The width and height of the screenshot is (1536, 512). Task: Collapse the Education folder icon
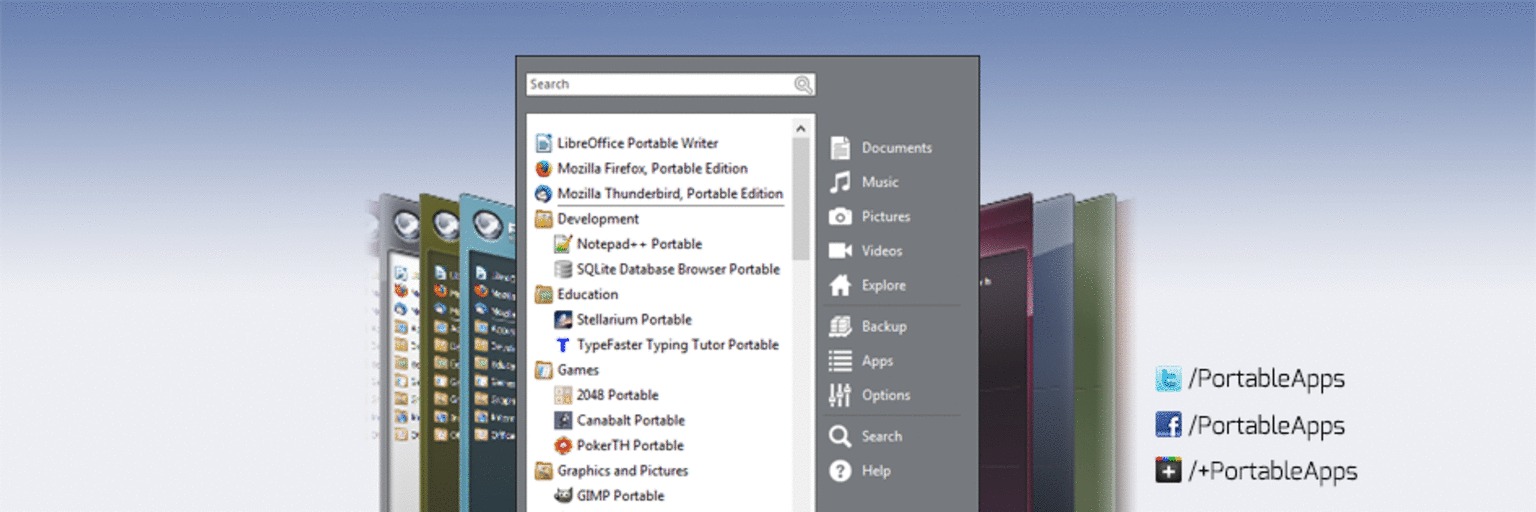[544, 294]
